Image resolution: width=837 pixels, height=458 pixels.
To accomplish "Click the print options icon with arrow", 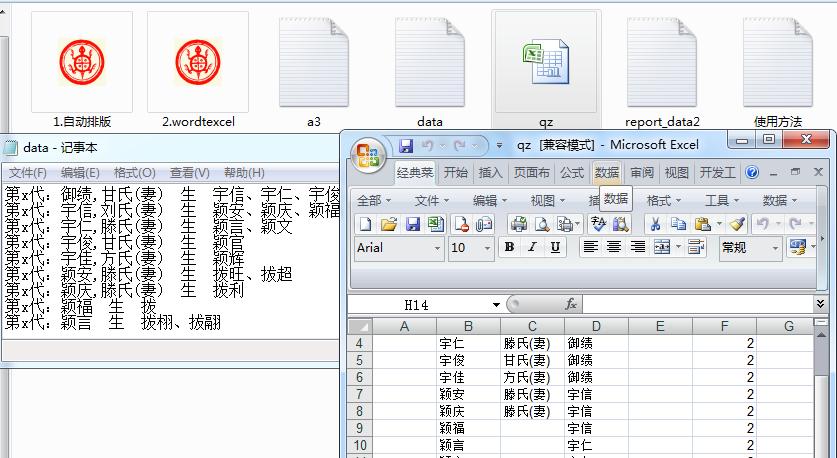I will click(x=566, y=224).
